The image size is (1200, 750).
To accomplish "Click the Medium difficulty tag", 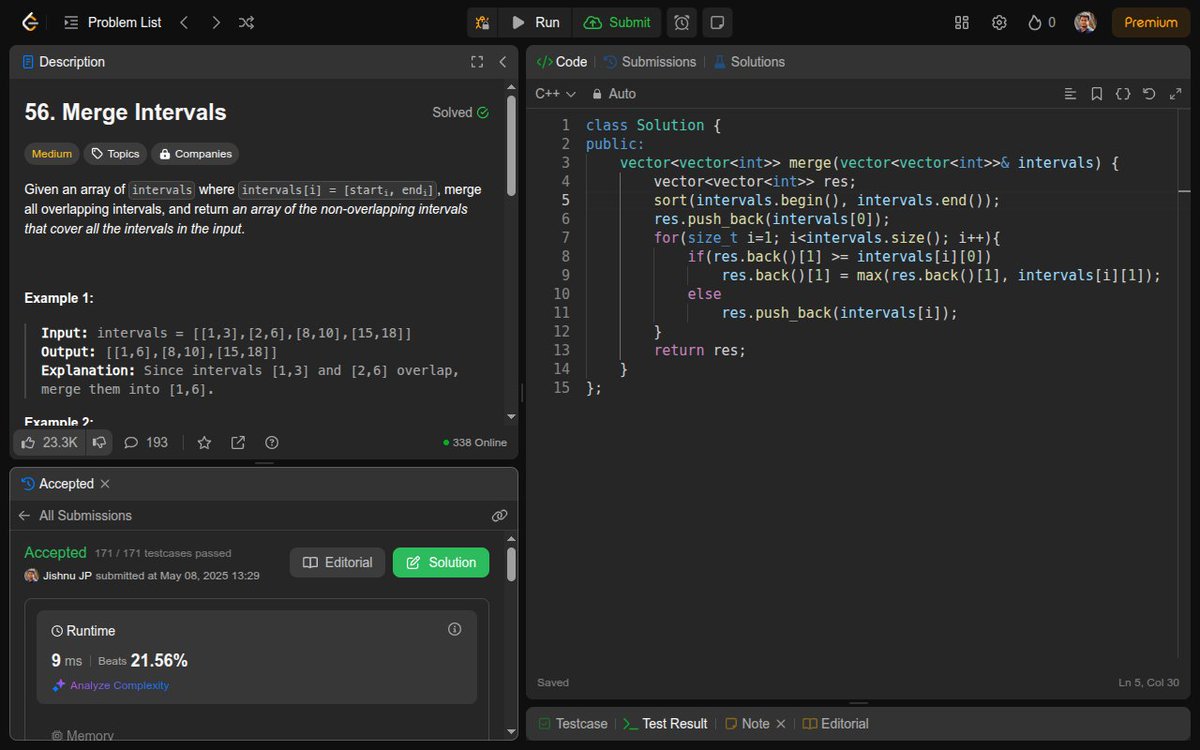I will tap(52, 154).
